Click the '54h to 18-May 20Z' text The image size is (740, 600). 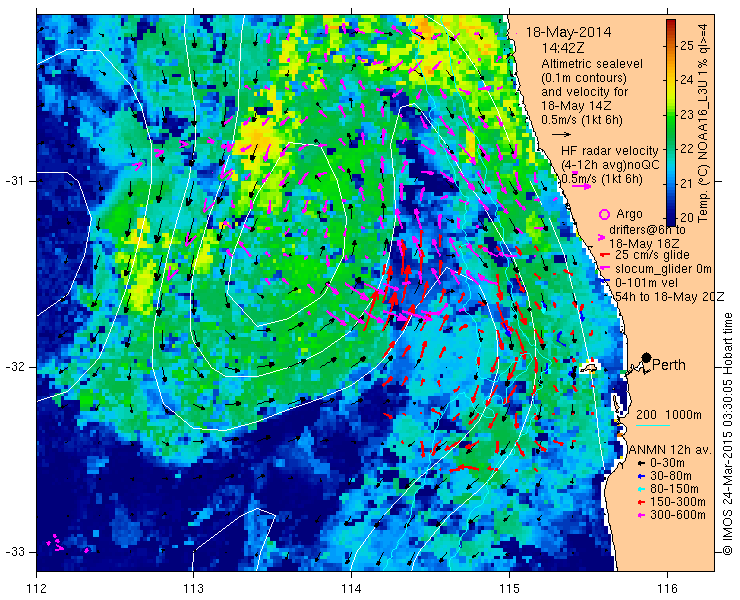click(670, 296)
